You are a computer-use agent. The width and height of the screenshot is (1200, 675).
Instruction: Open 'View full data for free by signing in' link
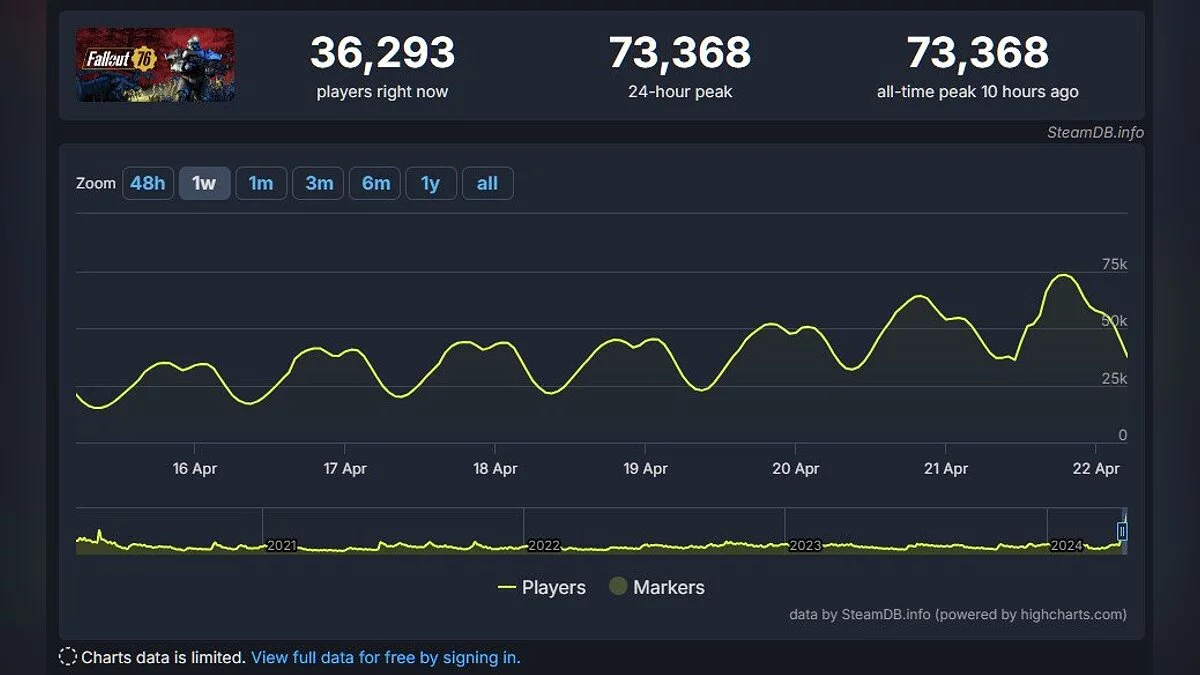(x=386, y=657)
